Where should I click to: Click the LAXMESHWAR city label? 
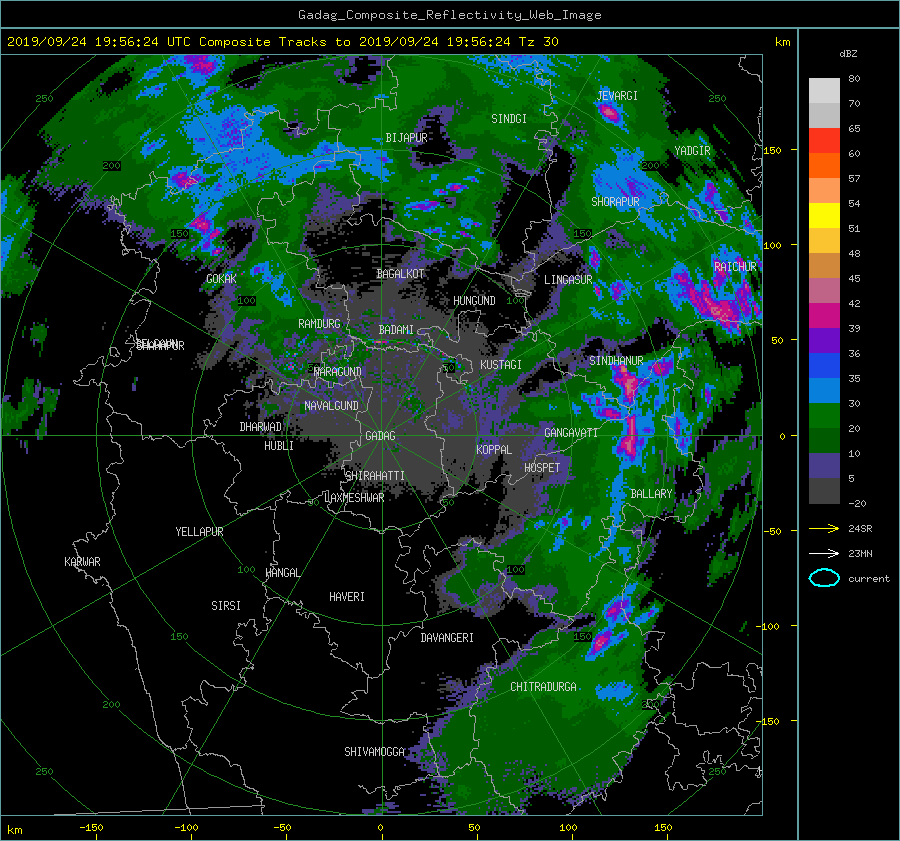pos(354,498)
